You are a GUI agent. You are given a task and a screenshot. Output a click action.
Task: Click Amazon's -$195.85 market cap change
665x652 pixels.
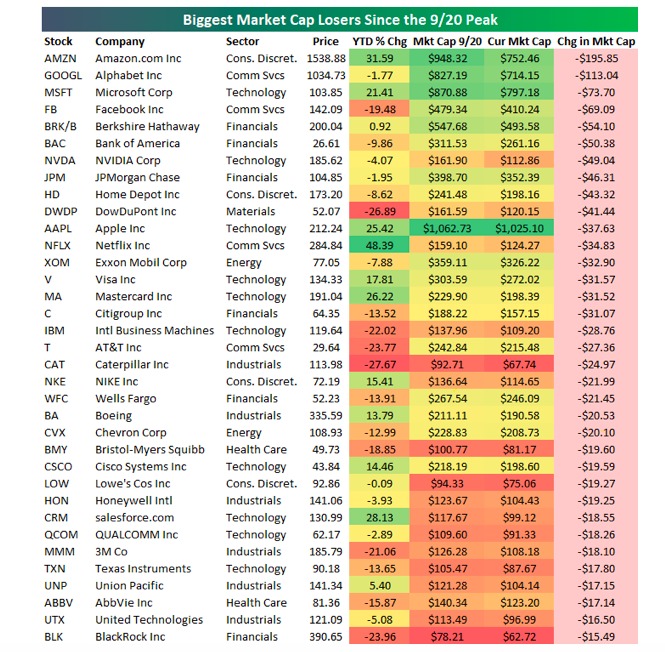596,59
